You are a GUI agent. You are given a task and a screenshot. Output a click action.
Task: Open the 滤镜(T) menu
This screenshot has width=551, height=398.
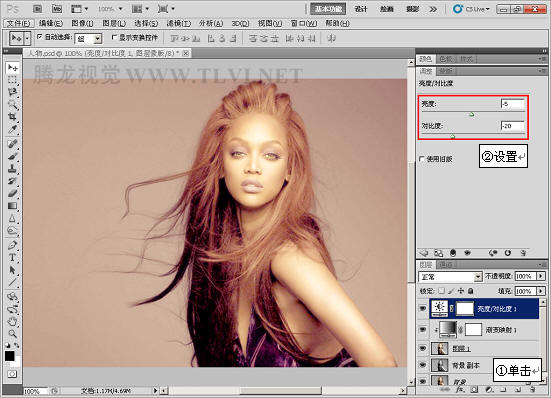[178, 24]
